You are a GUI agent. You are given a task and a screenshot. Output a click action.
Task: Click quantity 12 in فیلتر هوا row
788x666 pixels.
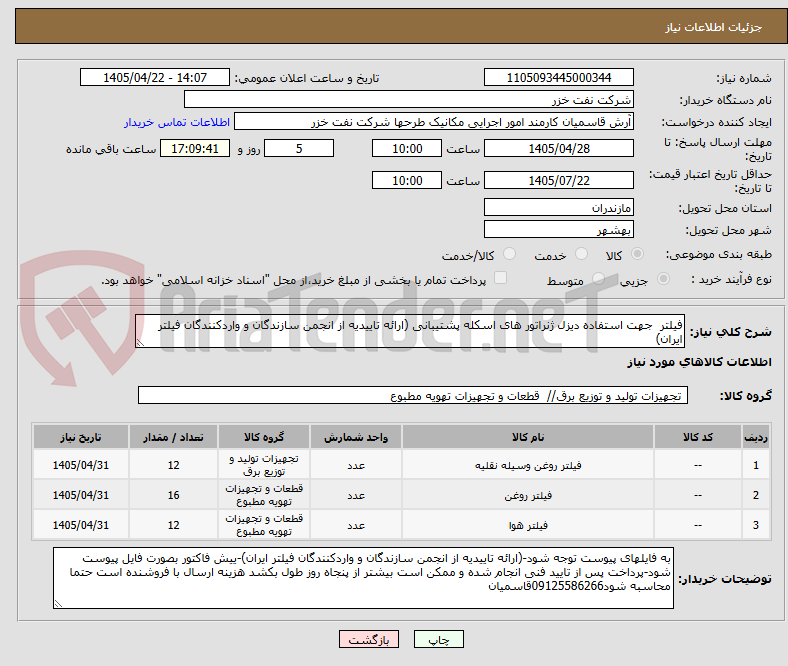click(173, 525)
